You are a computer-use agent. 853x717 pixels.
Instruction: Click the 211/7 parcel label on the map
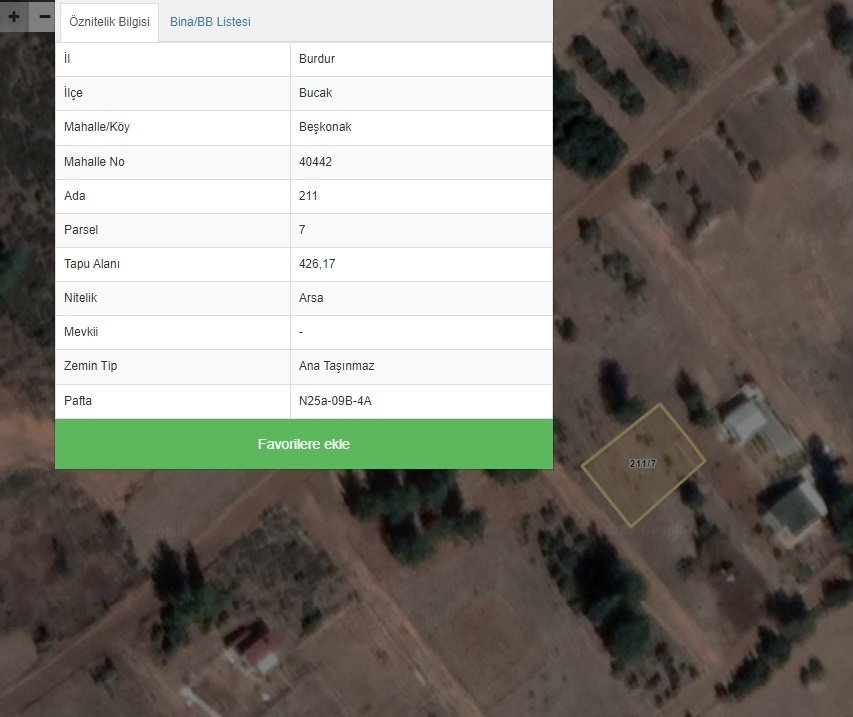pos(642,464)
